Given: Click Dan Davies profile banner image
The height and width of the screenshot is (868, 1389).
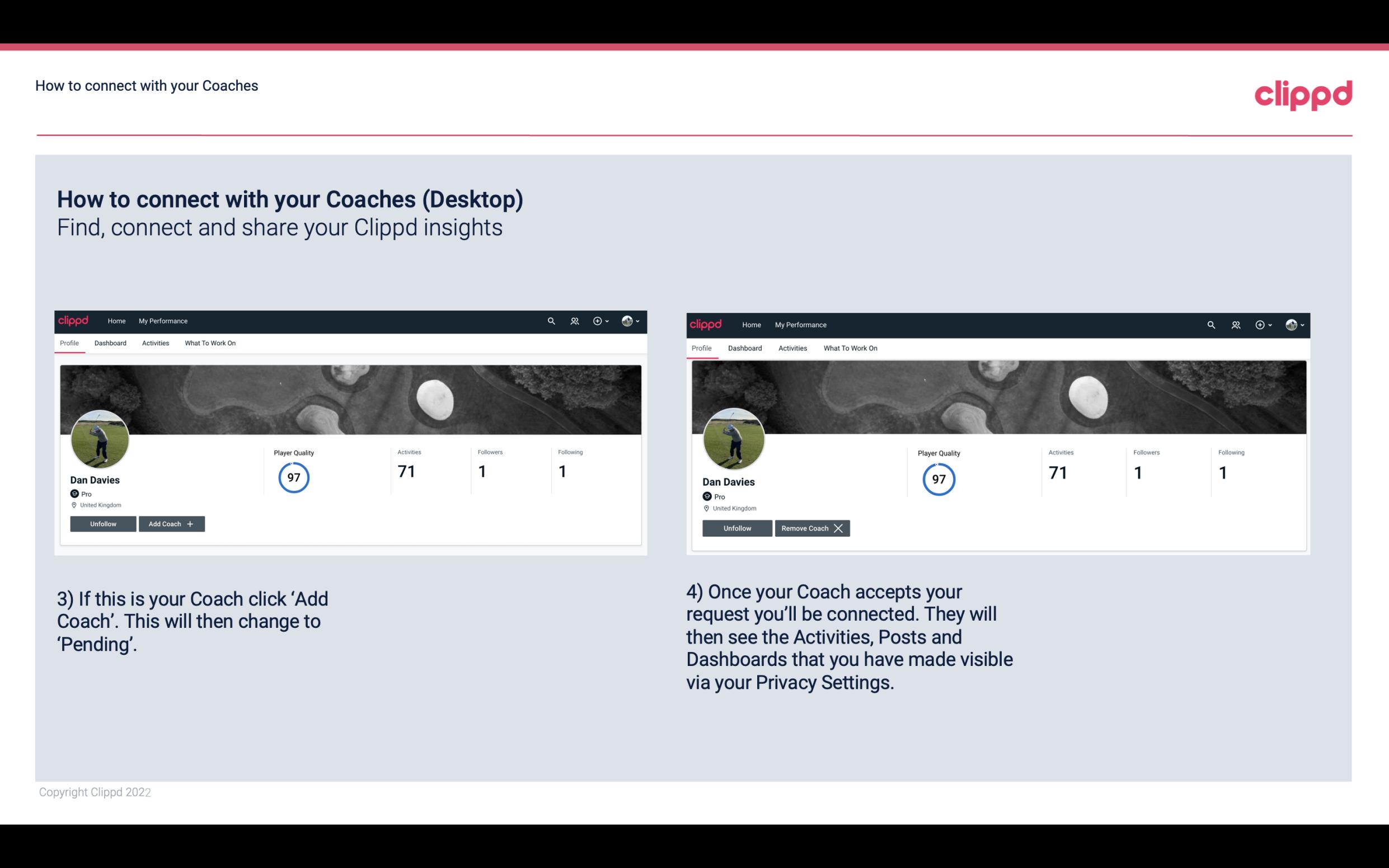Looking at the screenshot, I should tap(351, 399).
